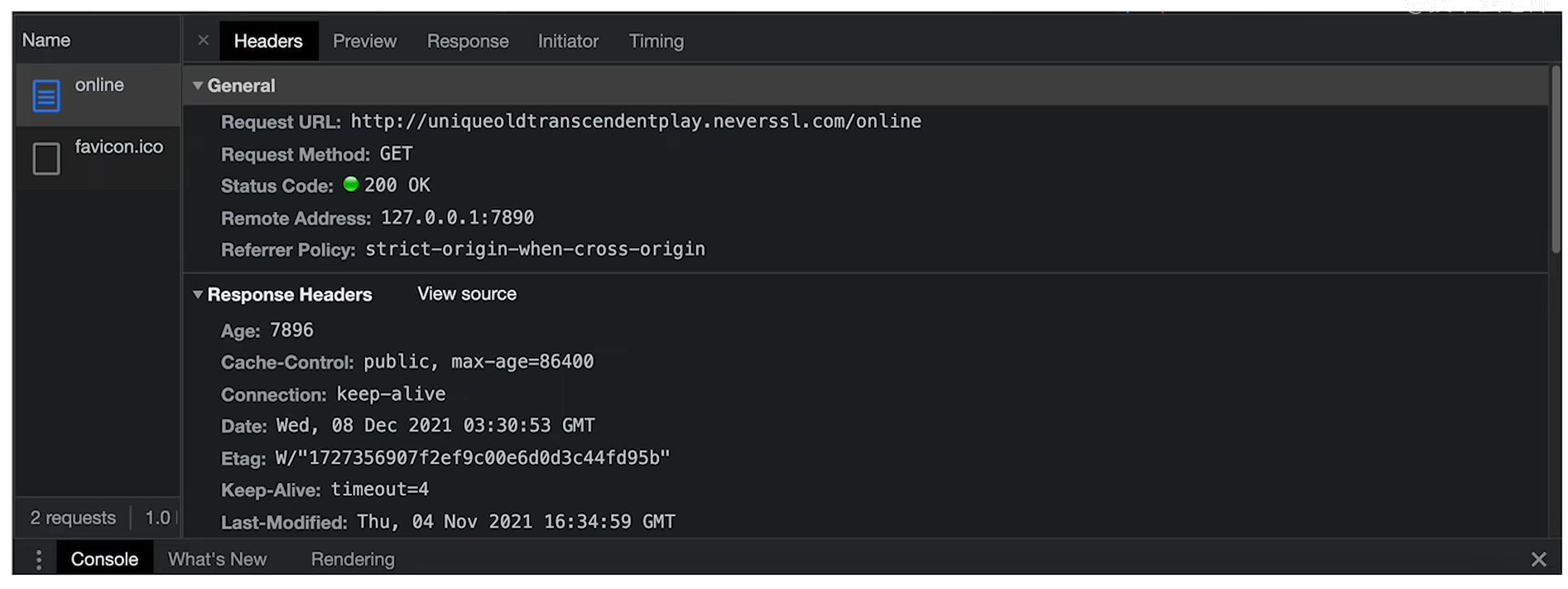Open the Timing tab
Screen dimensions: 1568x589
tap(656, 41)
